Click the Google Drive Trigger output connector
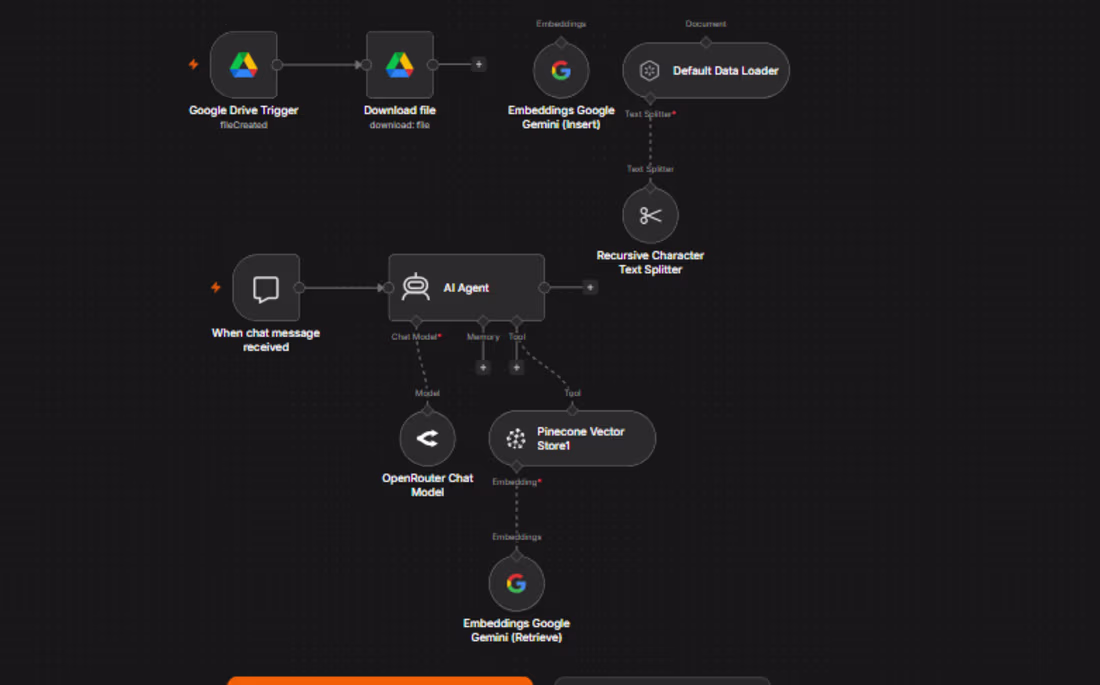1100x685 pixels. click(x=277, y=65)
